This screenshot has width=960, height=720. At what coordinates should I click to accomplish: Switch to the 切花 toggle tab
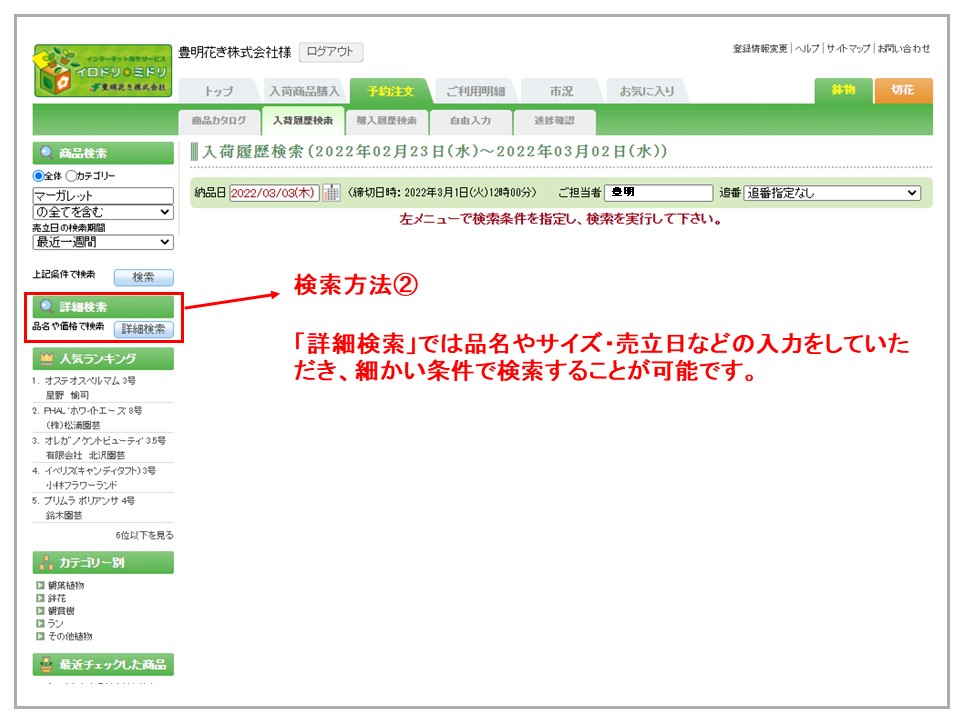(x=902, y=90)
